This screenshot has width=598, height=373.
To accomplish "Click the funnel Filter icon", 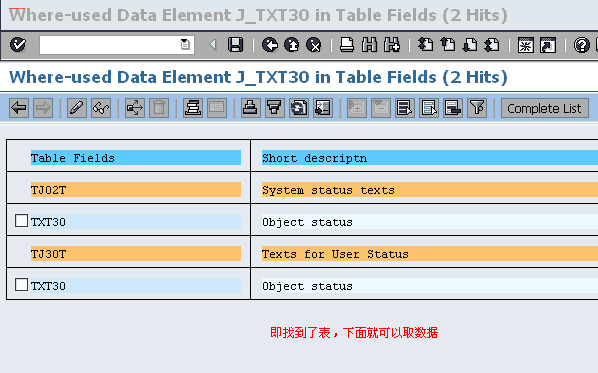I will (x=477, y=108).
